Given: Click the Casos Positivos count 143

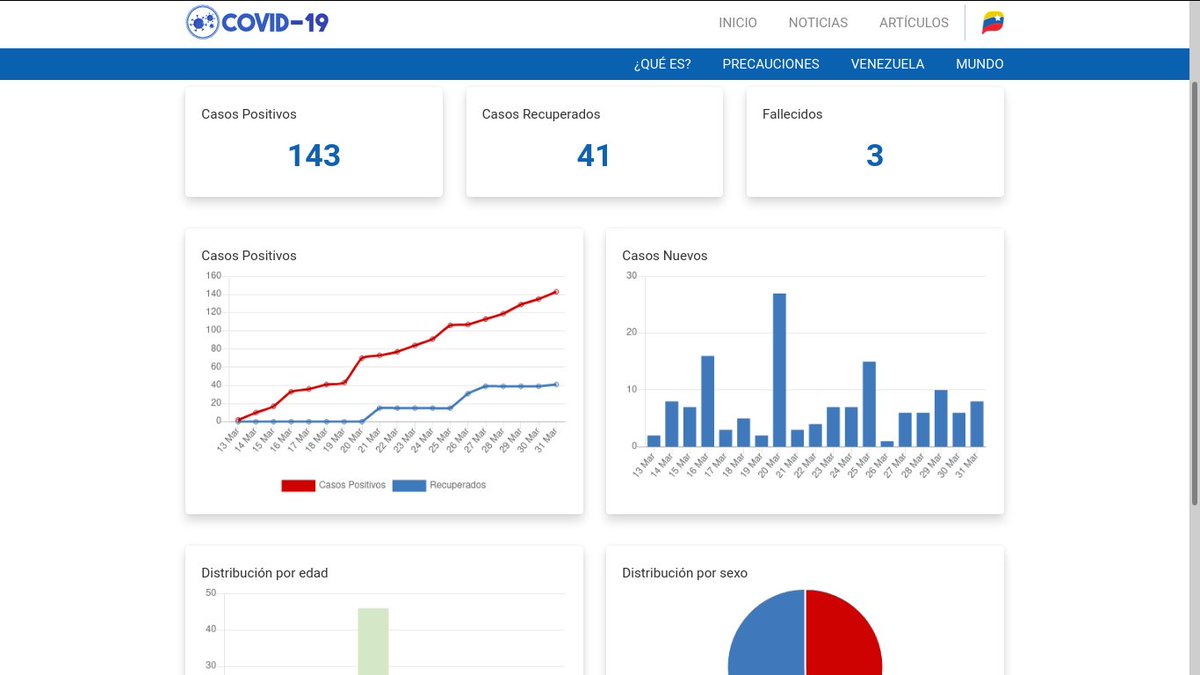Looking at the screenshot, I should coord(314,156).
